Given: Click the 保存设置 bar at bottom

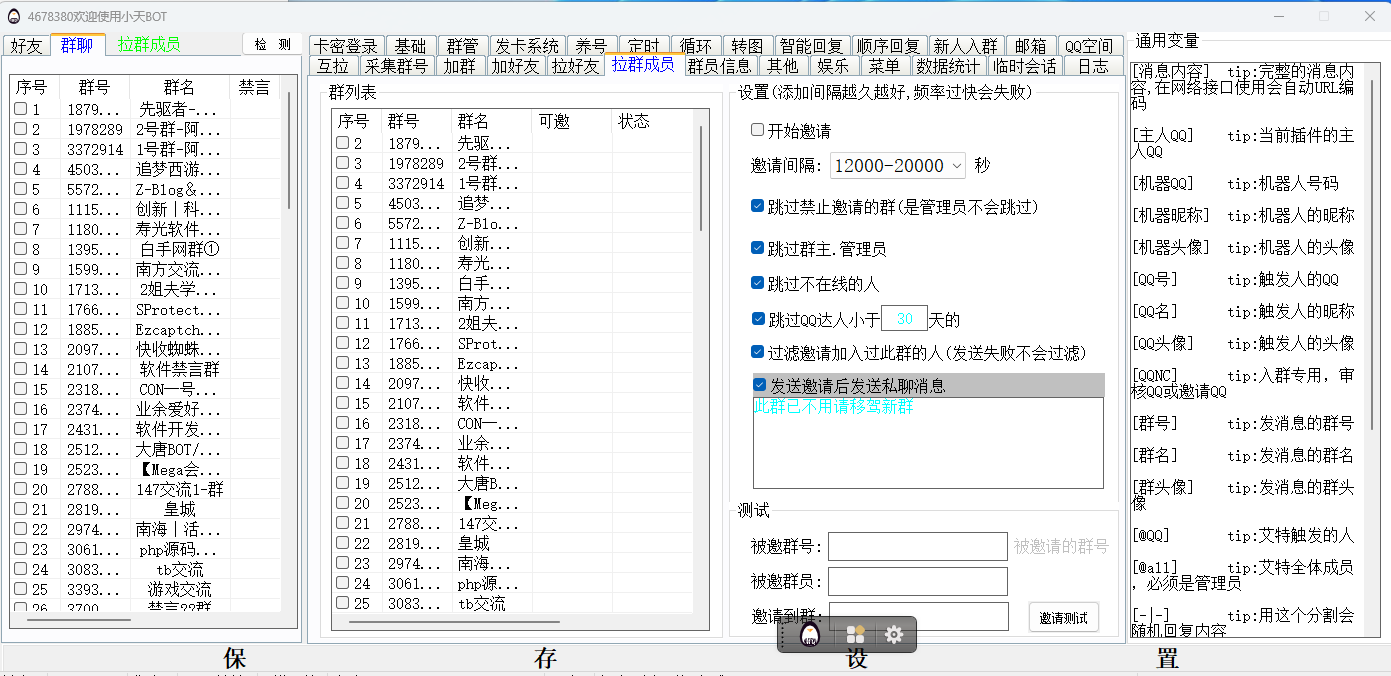Looking at the screenshot, I should click(695, 658).
